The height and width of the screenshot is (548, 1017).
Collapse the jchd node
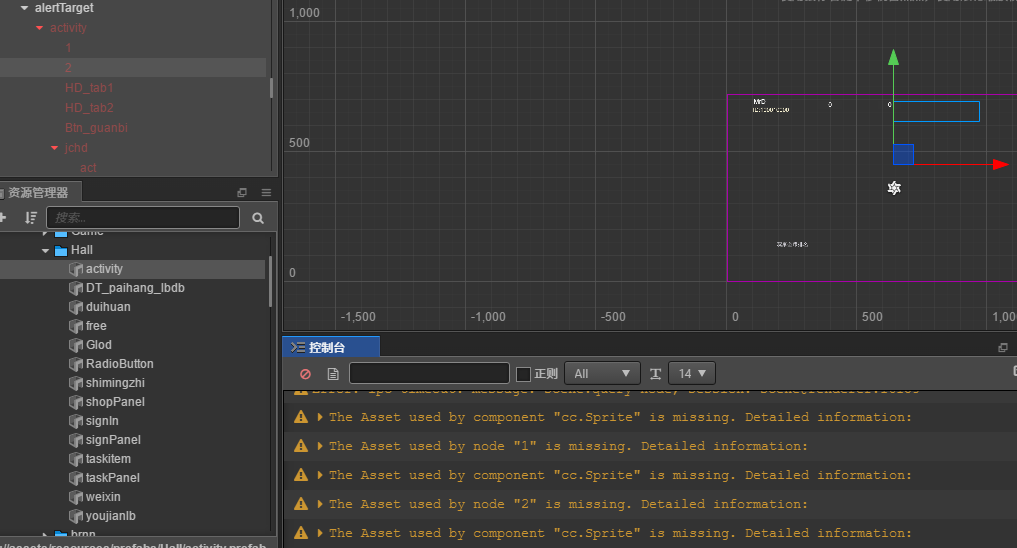click(x=54, y=148)
